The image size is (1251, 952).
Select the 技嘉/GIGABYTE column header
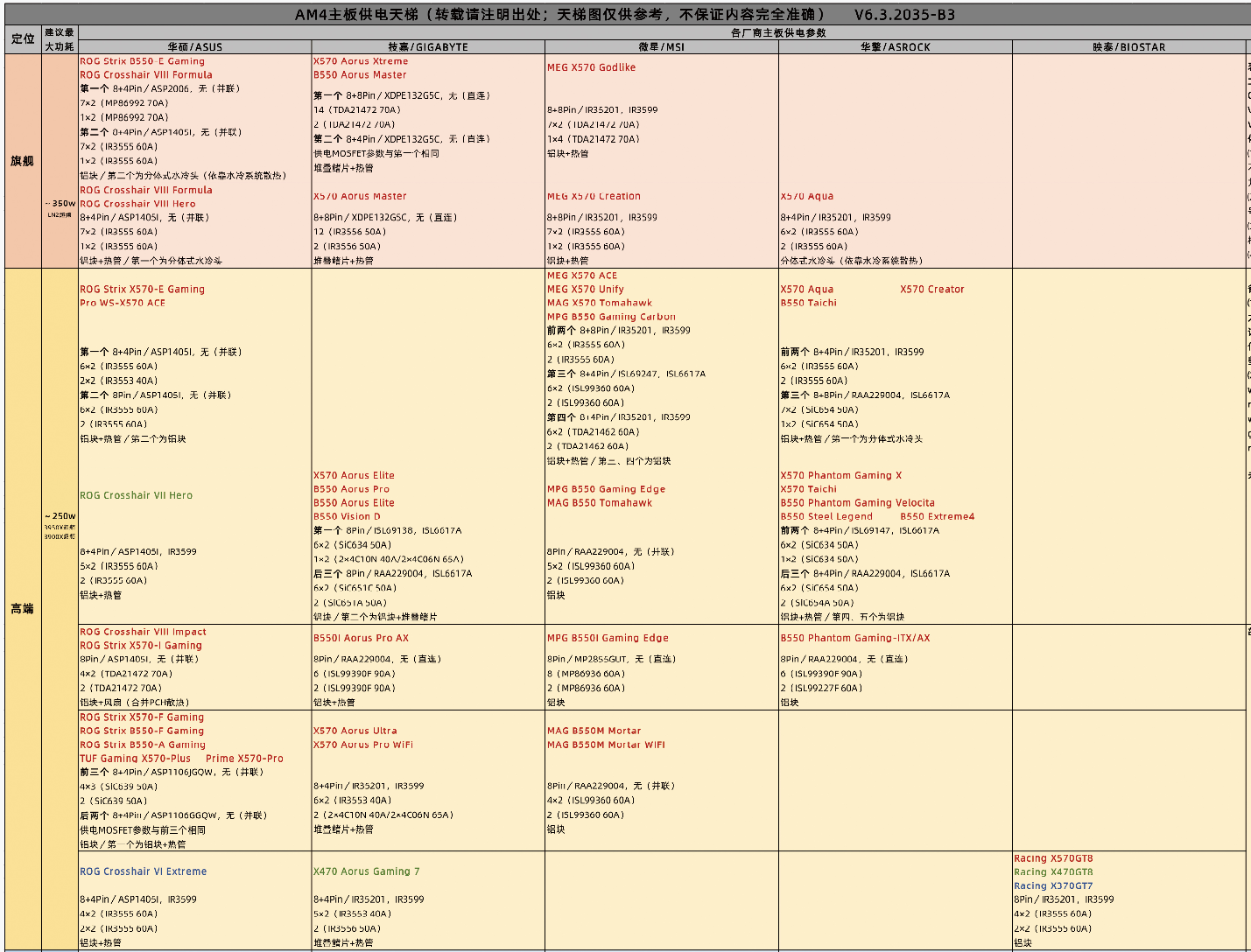tap(428, 47)
